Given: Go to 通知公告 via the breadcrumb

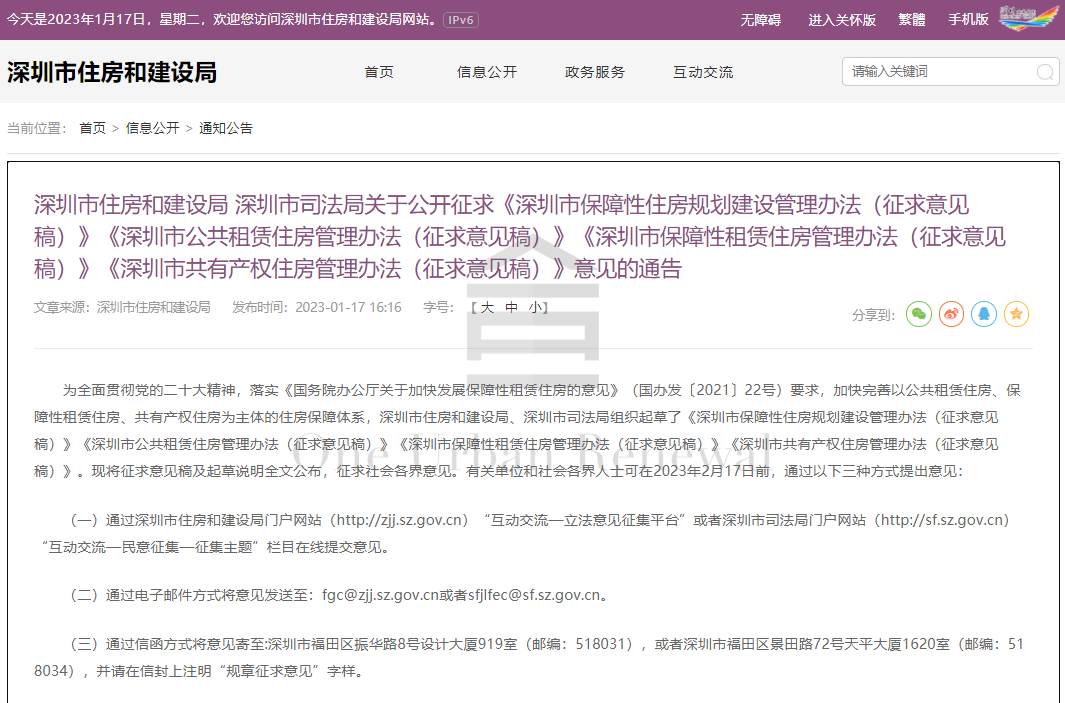Looking at the screenshot, I should (226, 128).
